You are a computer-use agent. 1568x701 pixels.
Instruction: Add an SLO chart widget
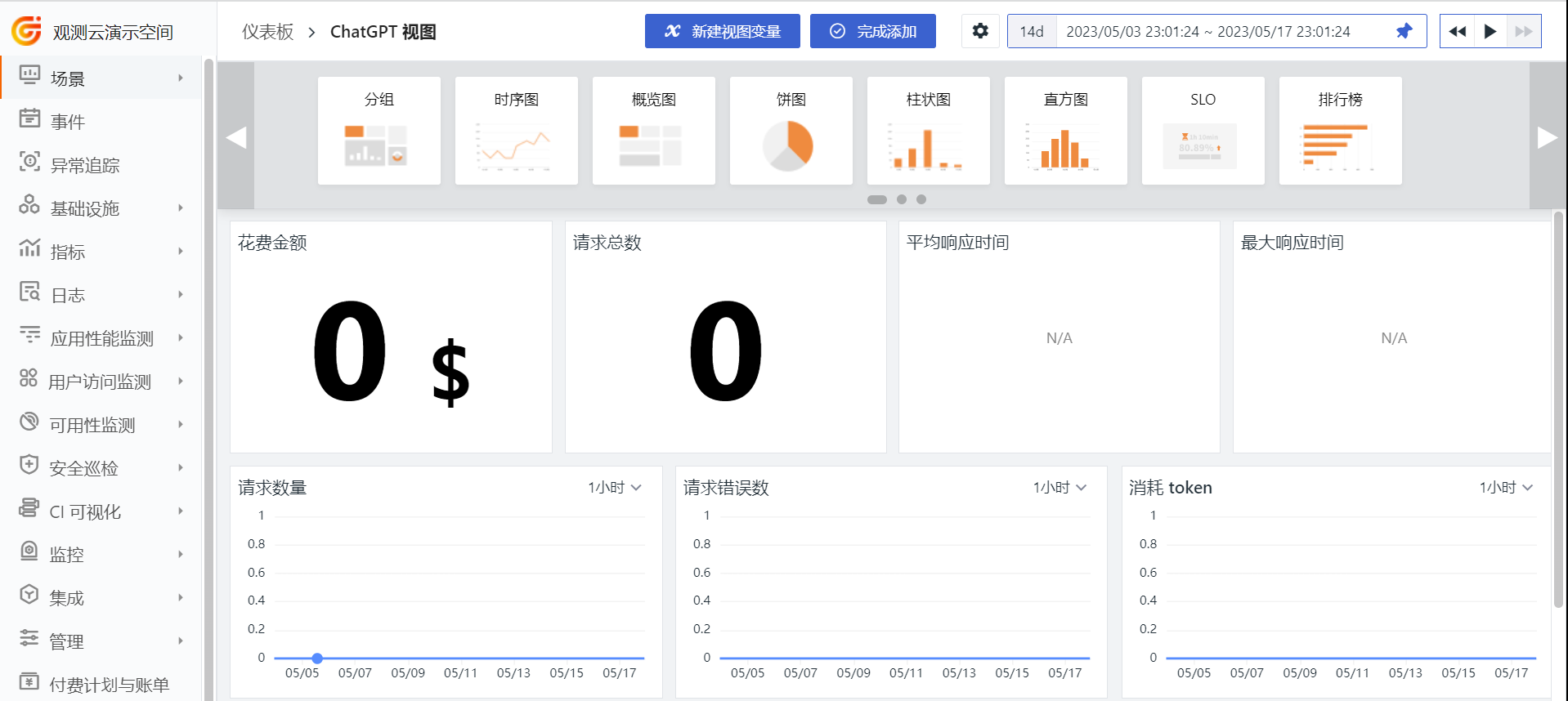[x=1203, y=131]
